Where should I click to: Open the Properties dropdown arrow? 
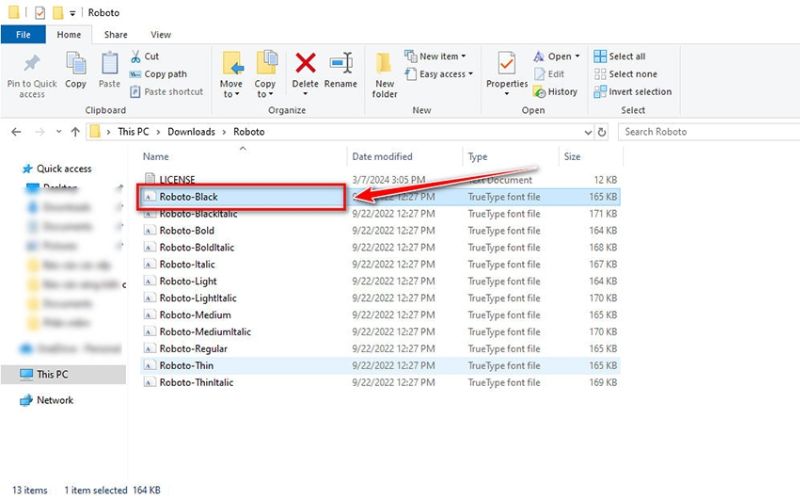coord(507,94)
